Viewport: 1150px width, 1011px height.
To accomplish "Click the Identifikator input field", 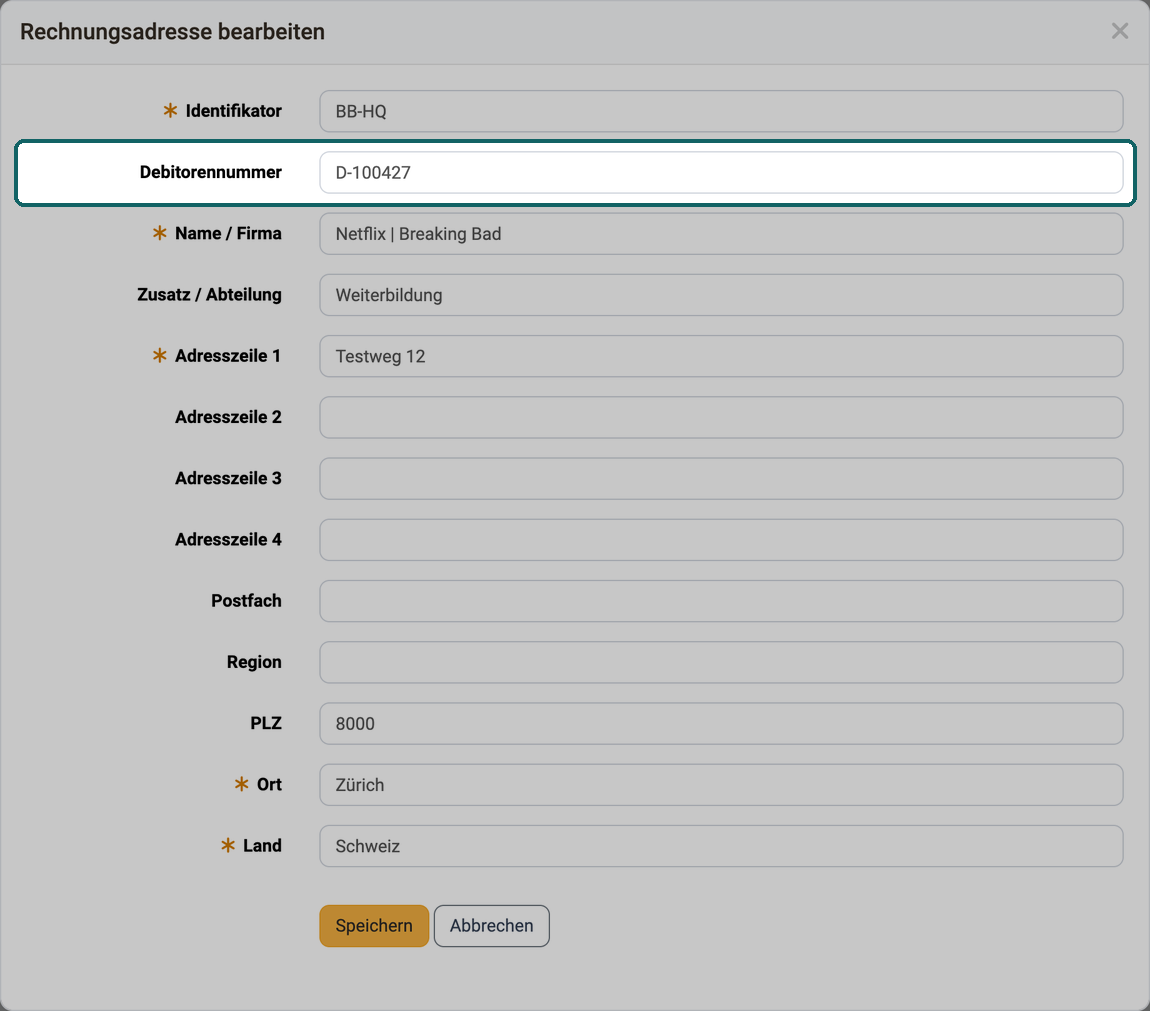I will click(721, 112).
